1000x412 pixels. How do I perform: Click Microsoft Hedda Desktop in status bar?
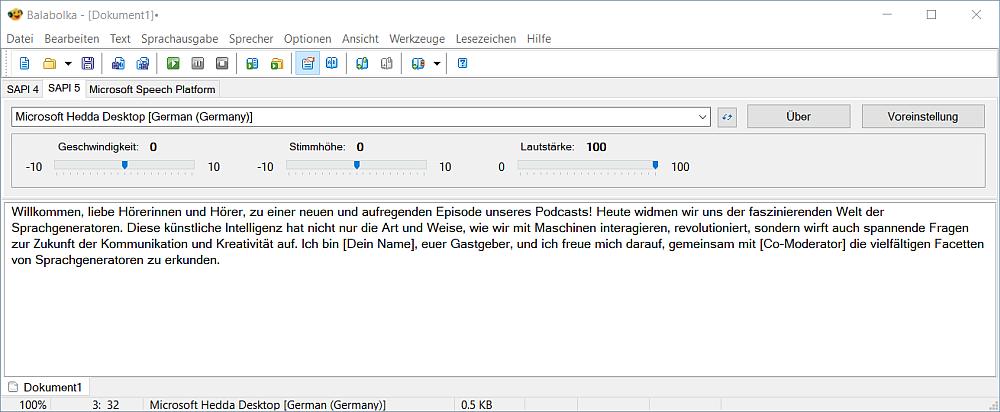pos(267,404)
